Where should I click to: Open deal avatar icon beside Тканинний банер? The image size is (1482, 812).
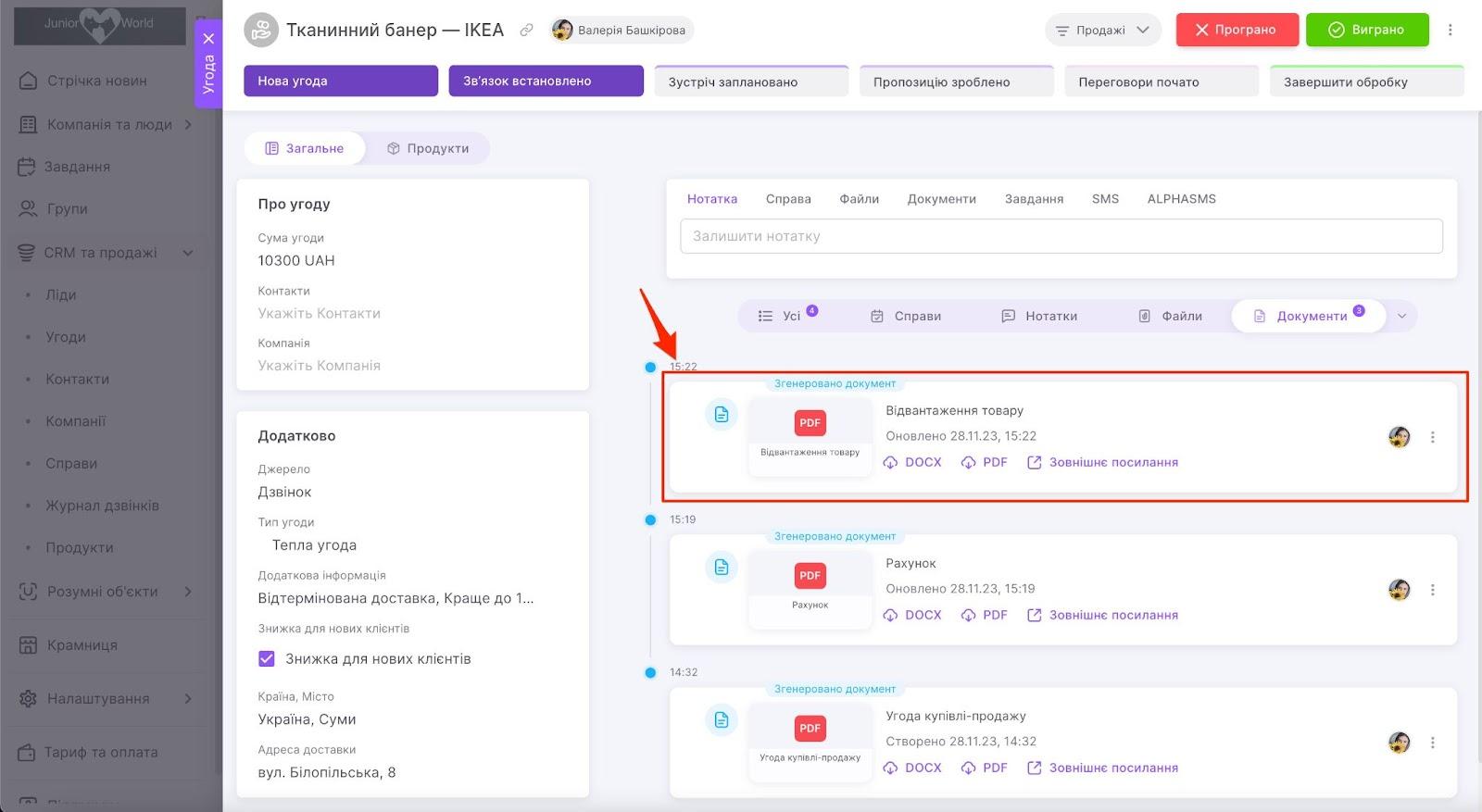(x=261, y=30)
